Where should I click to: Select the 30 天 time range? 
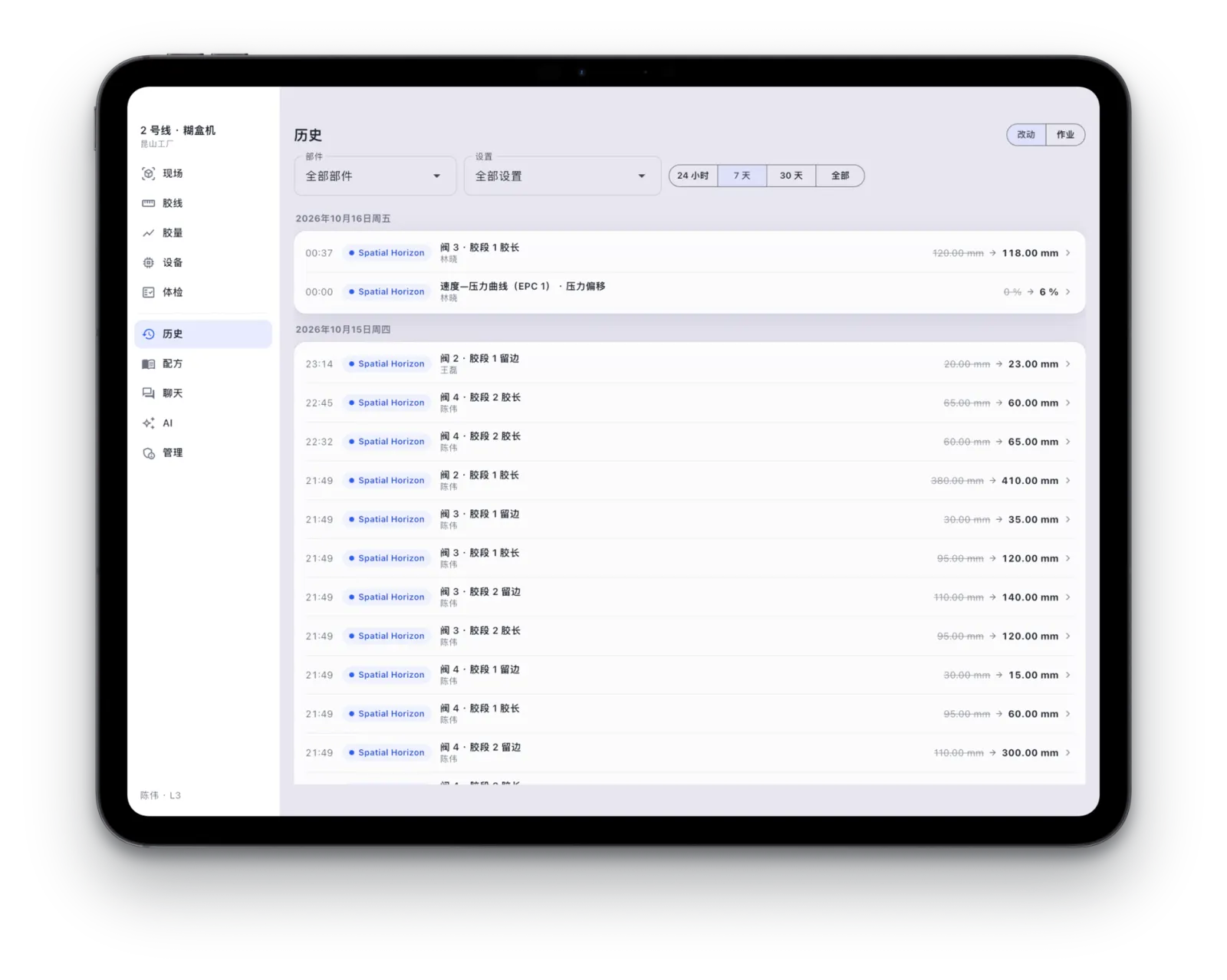[x=791, y=176]
